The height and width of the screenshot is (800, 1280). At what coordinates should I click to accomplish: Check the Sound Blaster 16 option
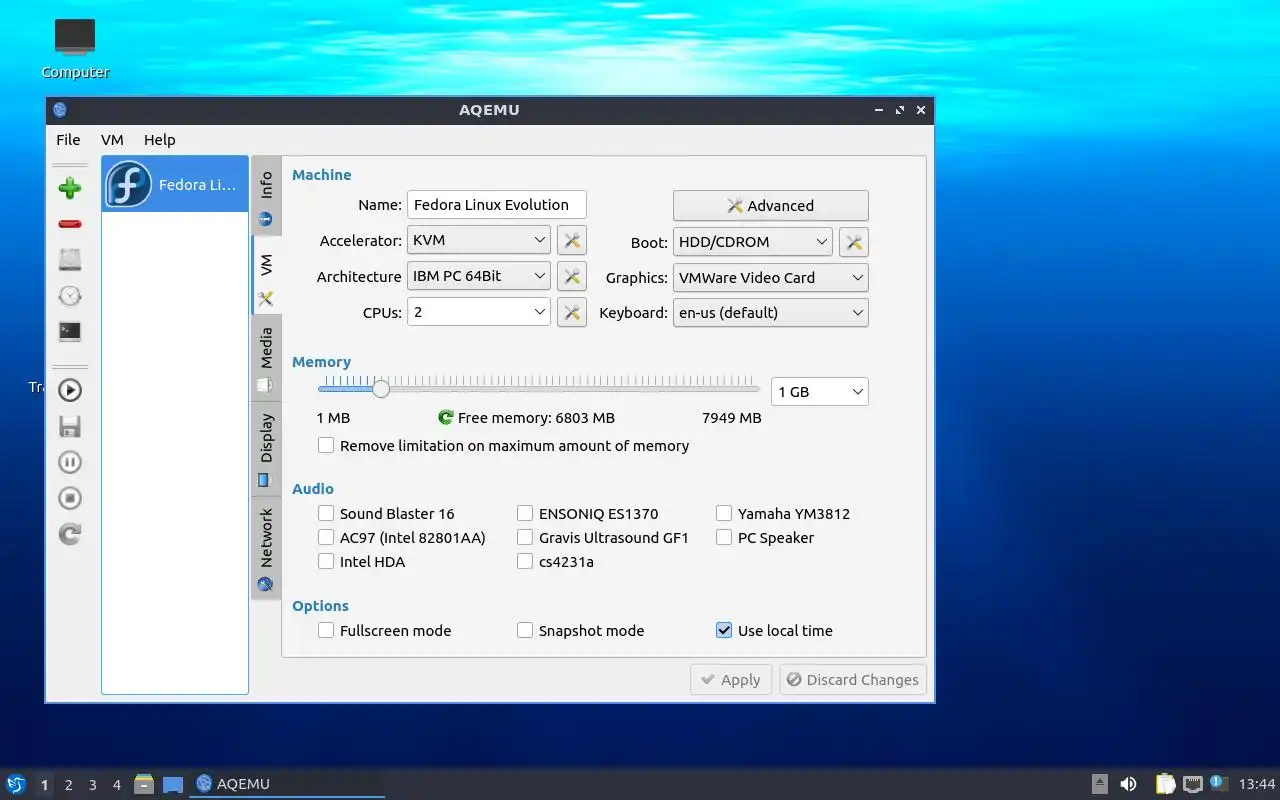386,514
